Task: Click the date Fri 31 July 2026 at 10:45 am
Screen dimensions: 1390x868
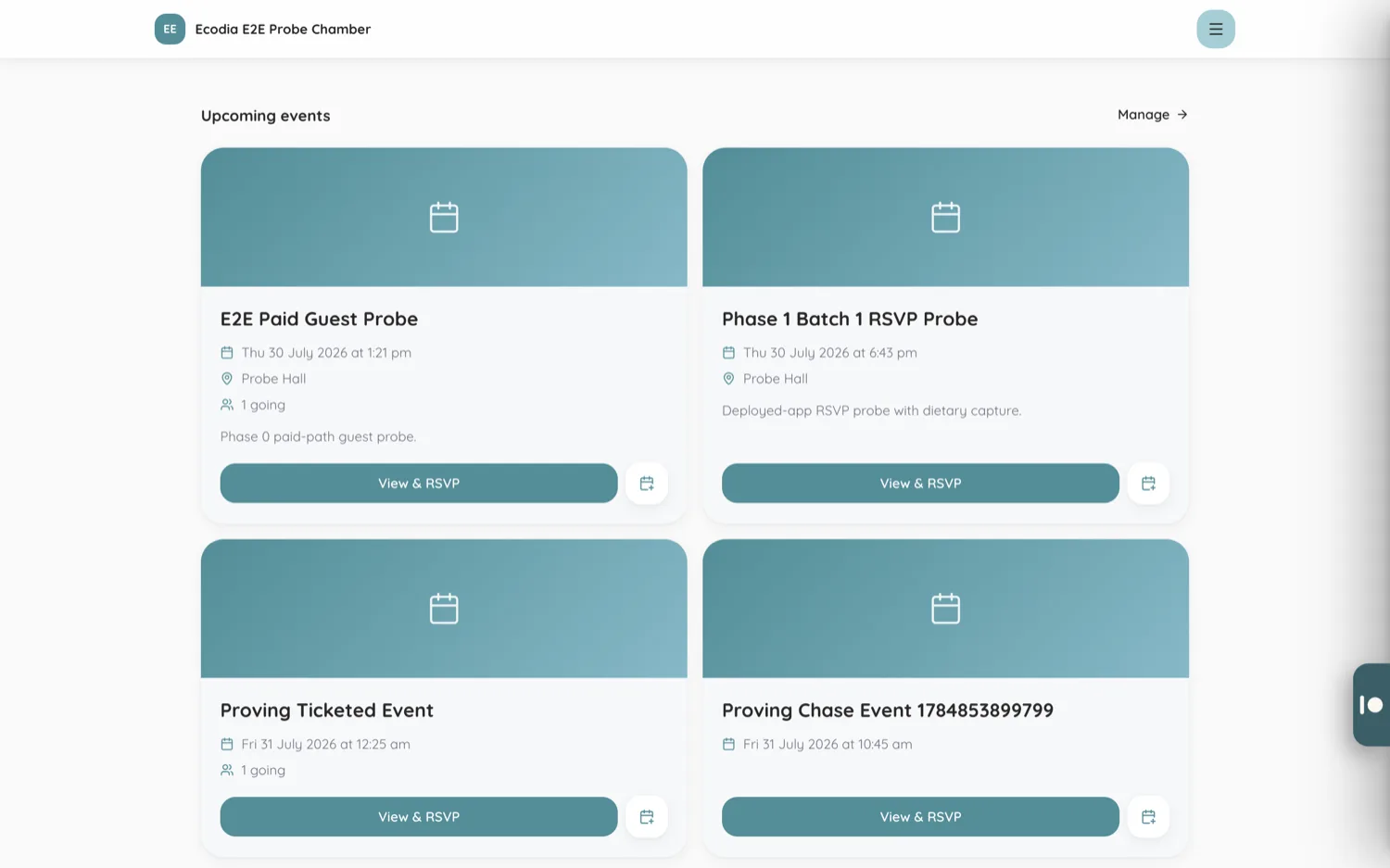Action: pyautogui.click(x=828, y=745)
